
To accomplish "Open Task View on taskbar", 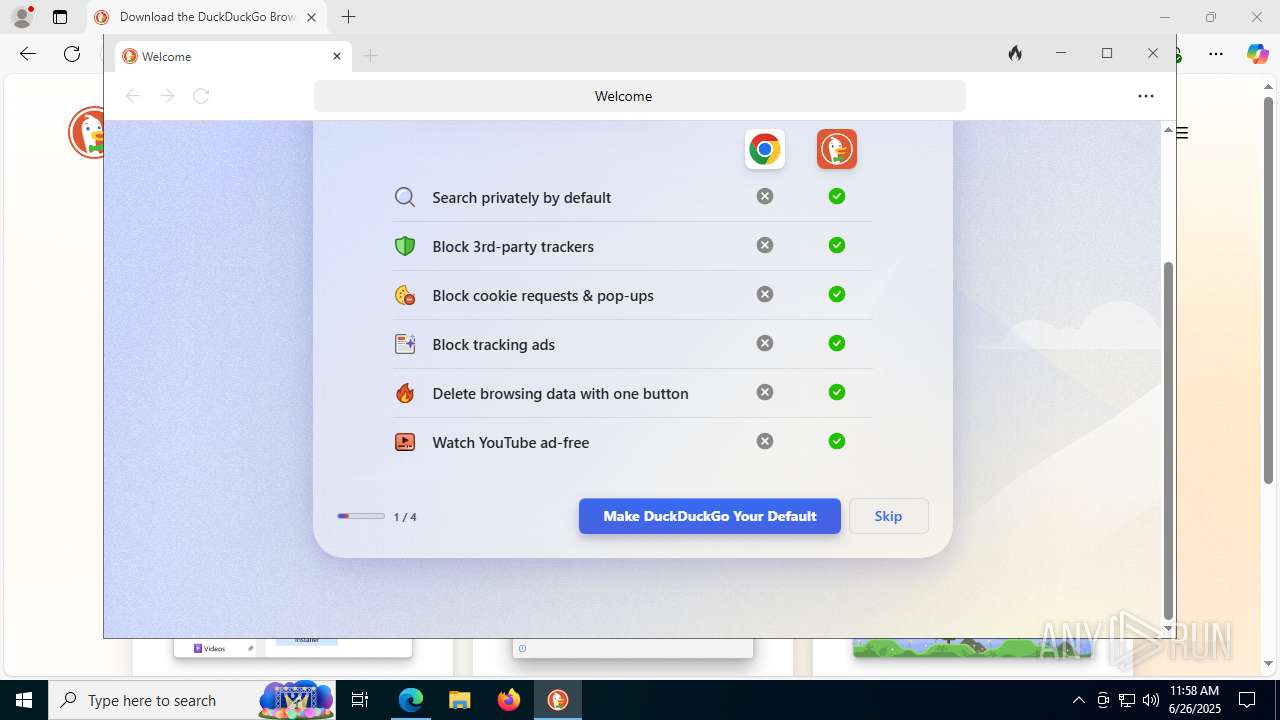I will 360,700.
